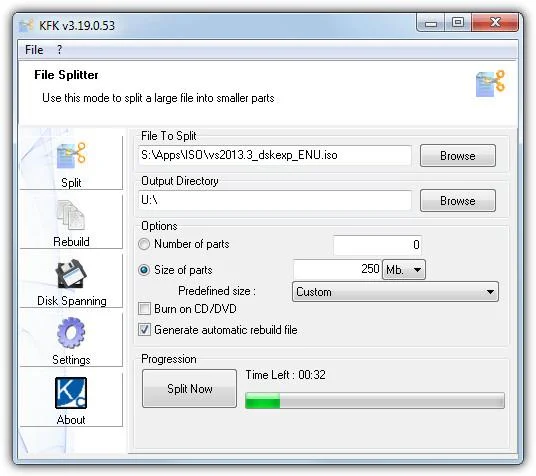The image size is (536, 476).
Task: Click the File Splitter header scissors icon
Action: [491, 83]
